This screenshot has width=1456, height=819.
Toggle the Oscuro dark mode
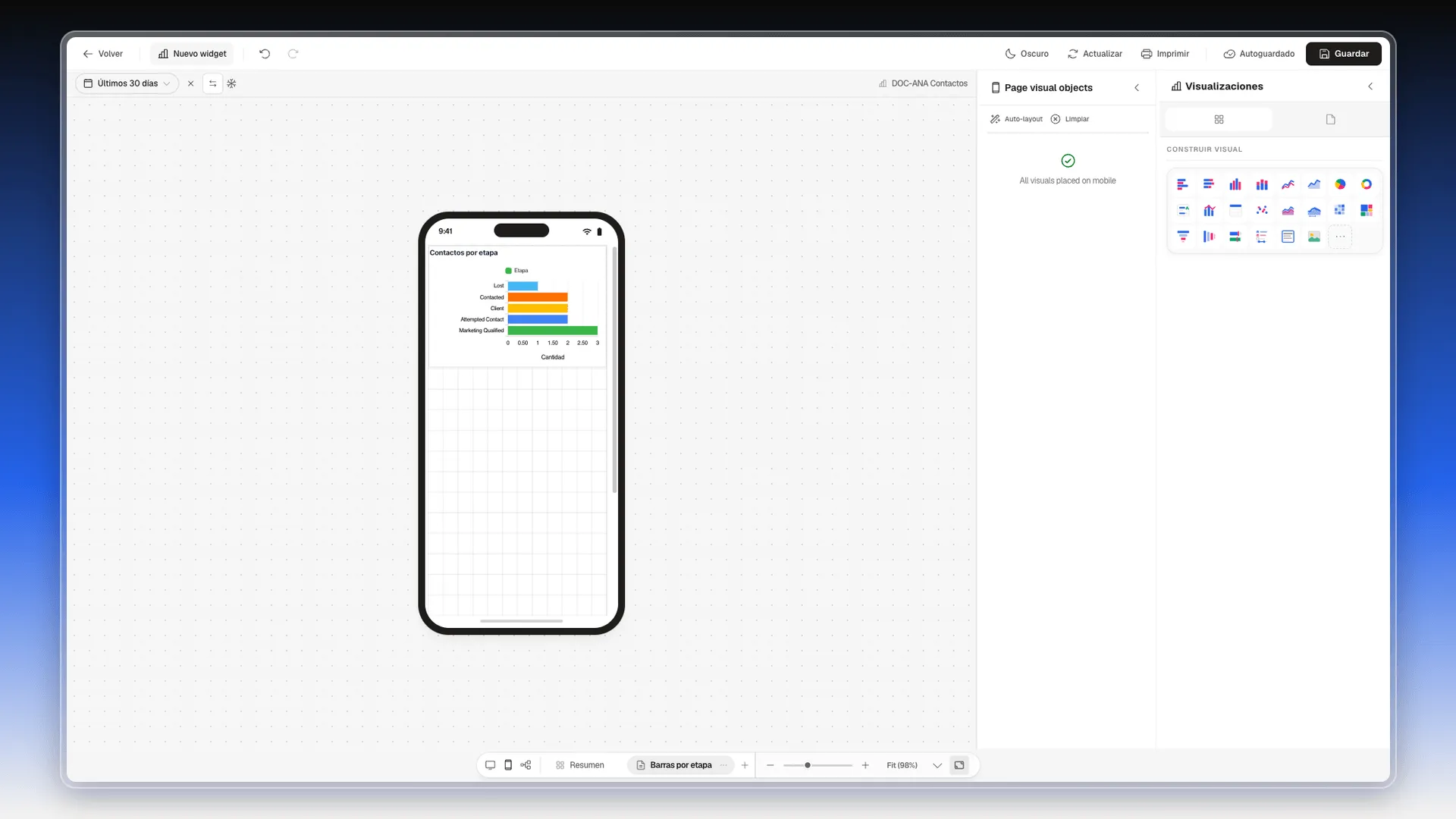point(1027,54)
